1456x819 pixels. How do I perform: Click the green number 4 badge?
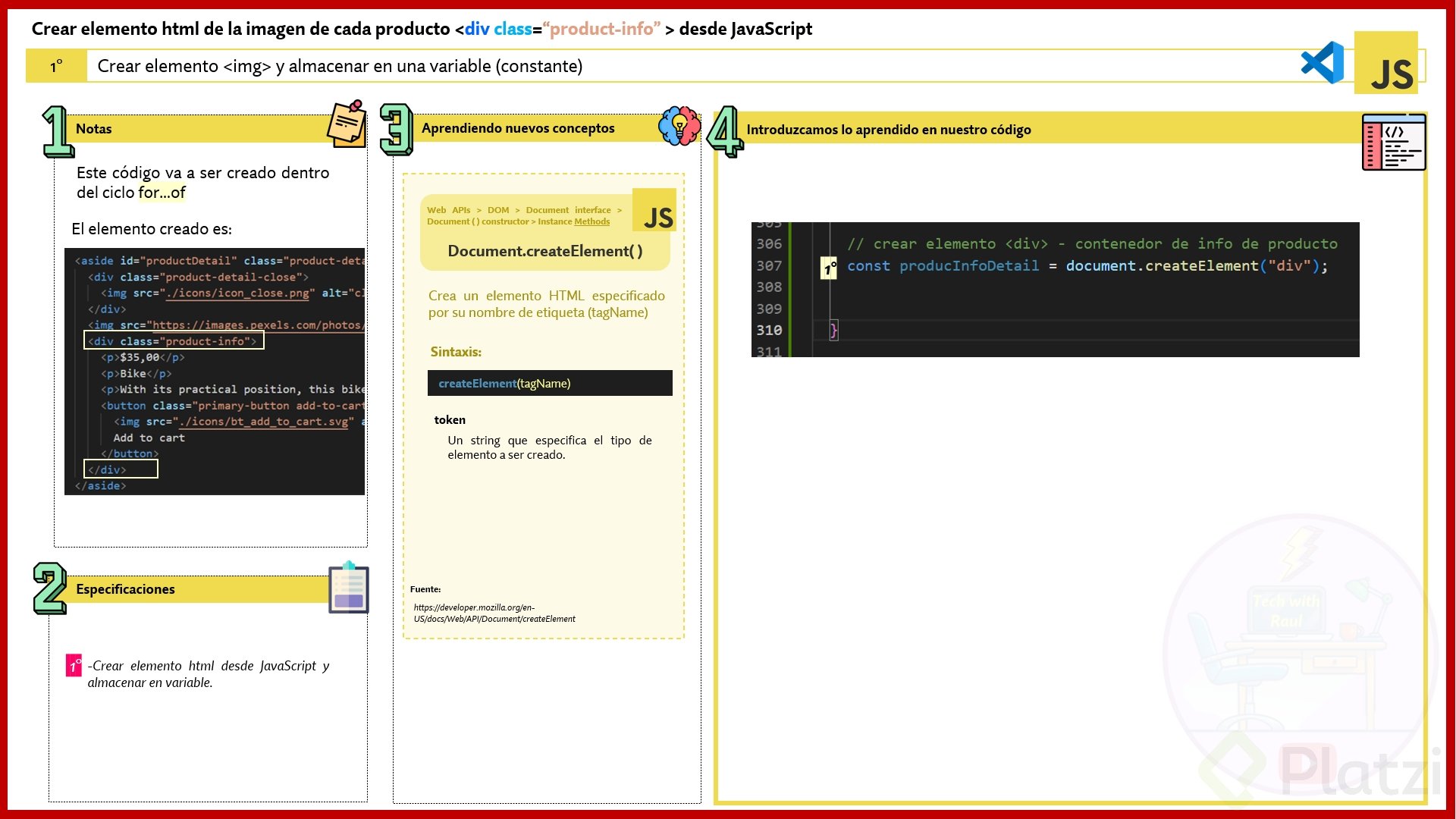pyautogui.click(x=725, y=132)
